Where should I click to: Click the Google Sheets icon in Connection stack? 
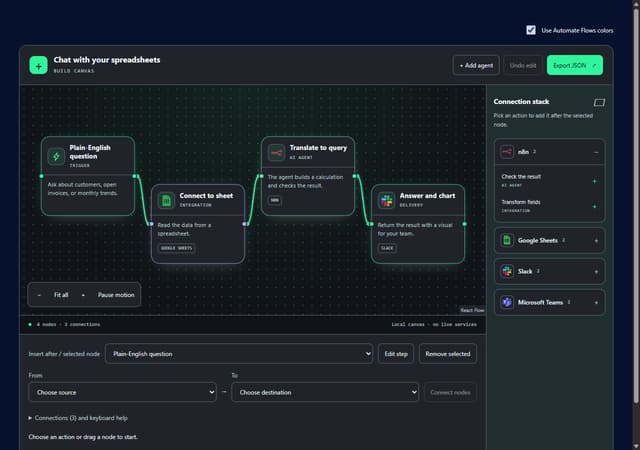pos(507,240)
